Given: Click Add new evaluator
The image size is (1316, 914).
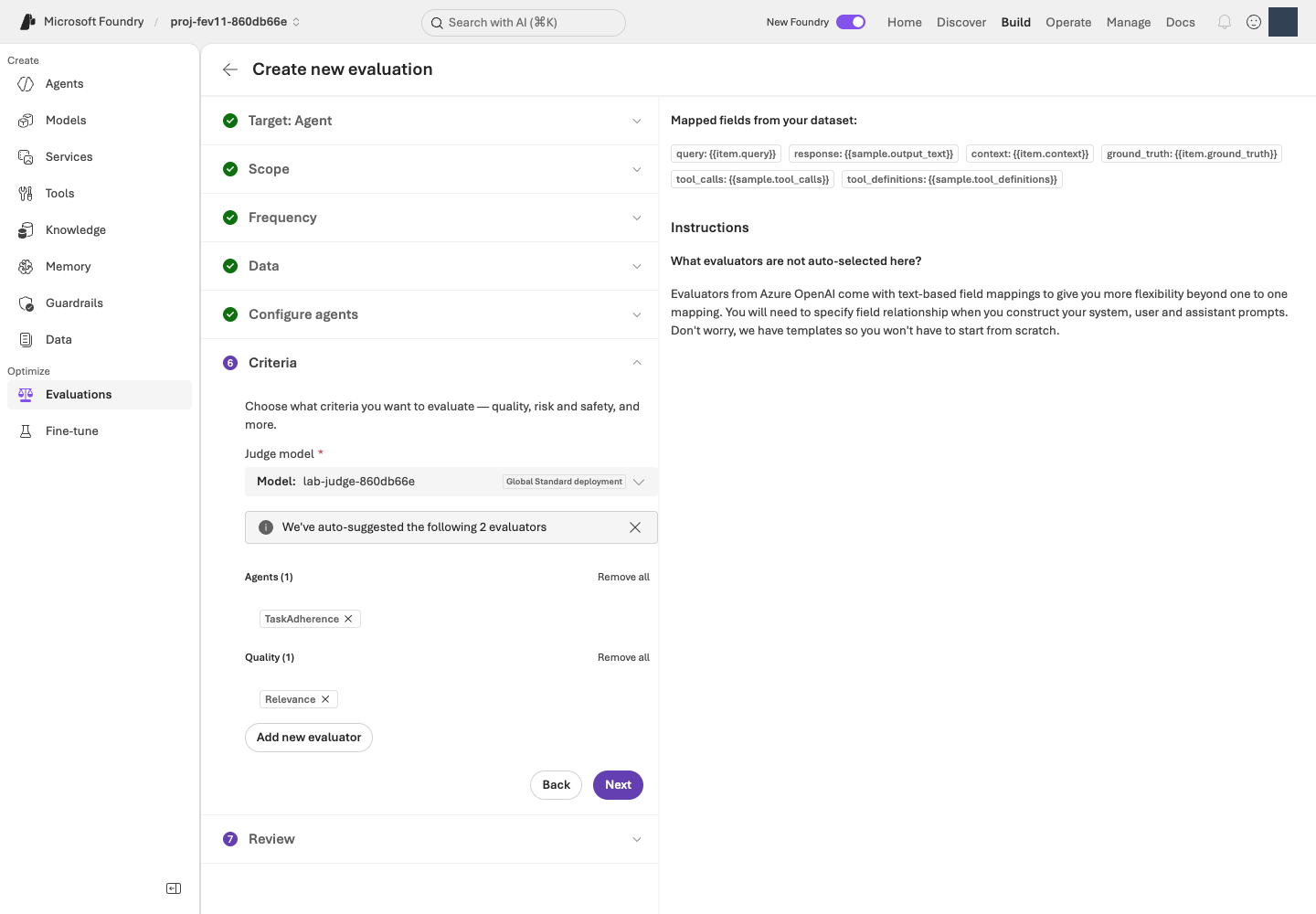Looking at the screenshot, I should click(x=309, y=738).
